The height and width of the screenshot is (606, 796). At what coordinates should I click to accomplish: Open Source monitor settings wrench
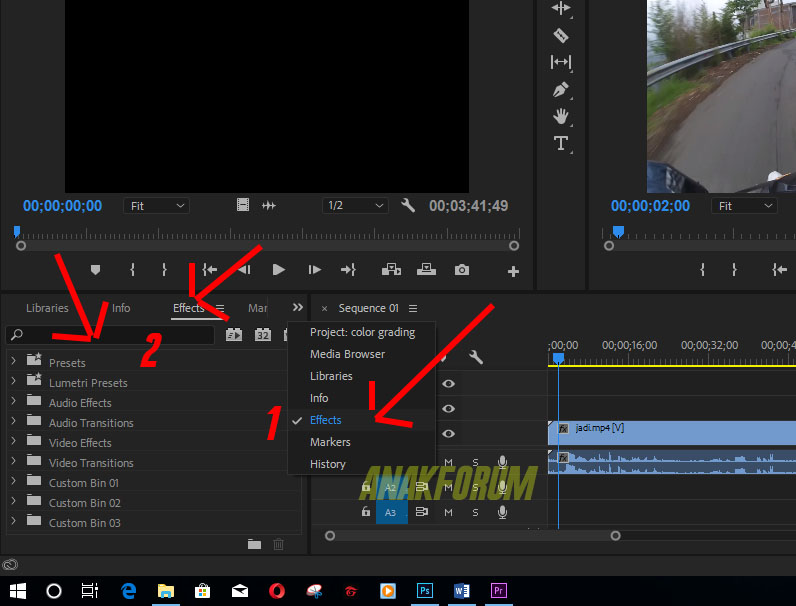click(x=408, y=206)
